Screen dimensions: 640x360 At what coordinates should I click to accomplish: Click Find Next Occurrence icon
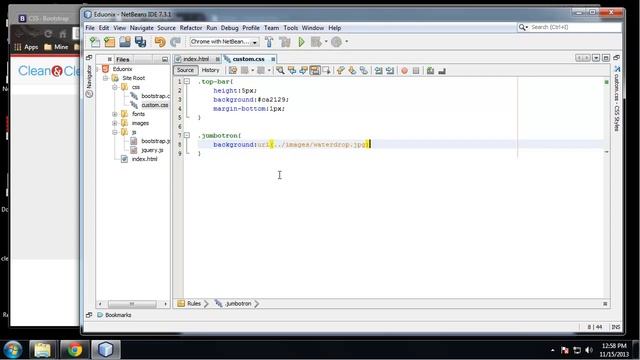pos(303,71)
